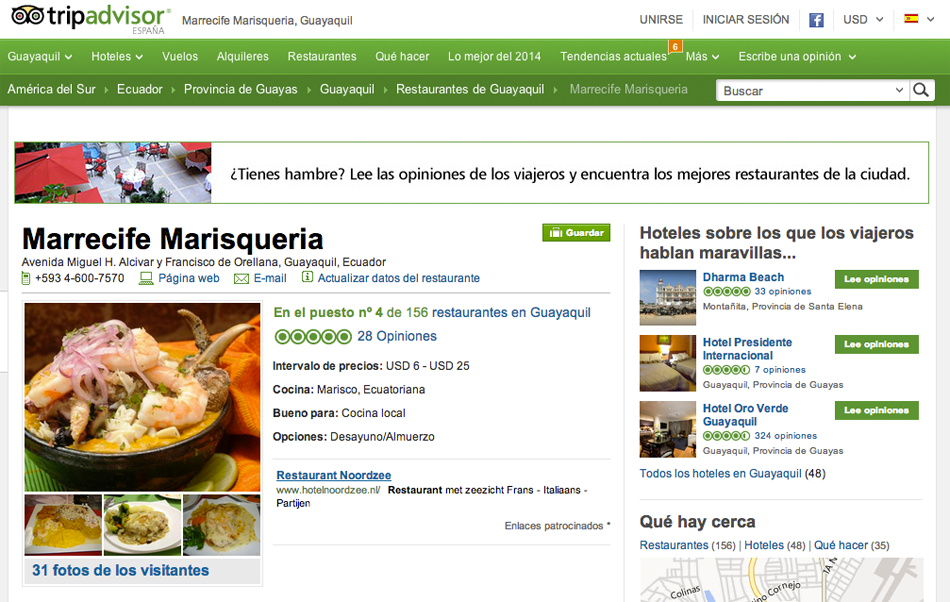Screen dimensions: 950x602
Task: Open the E-mail link
Action: coord(270,278)
